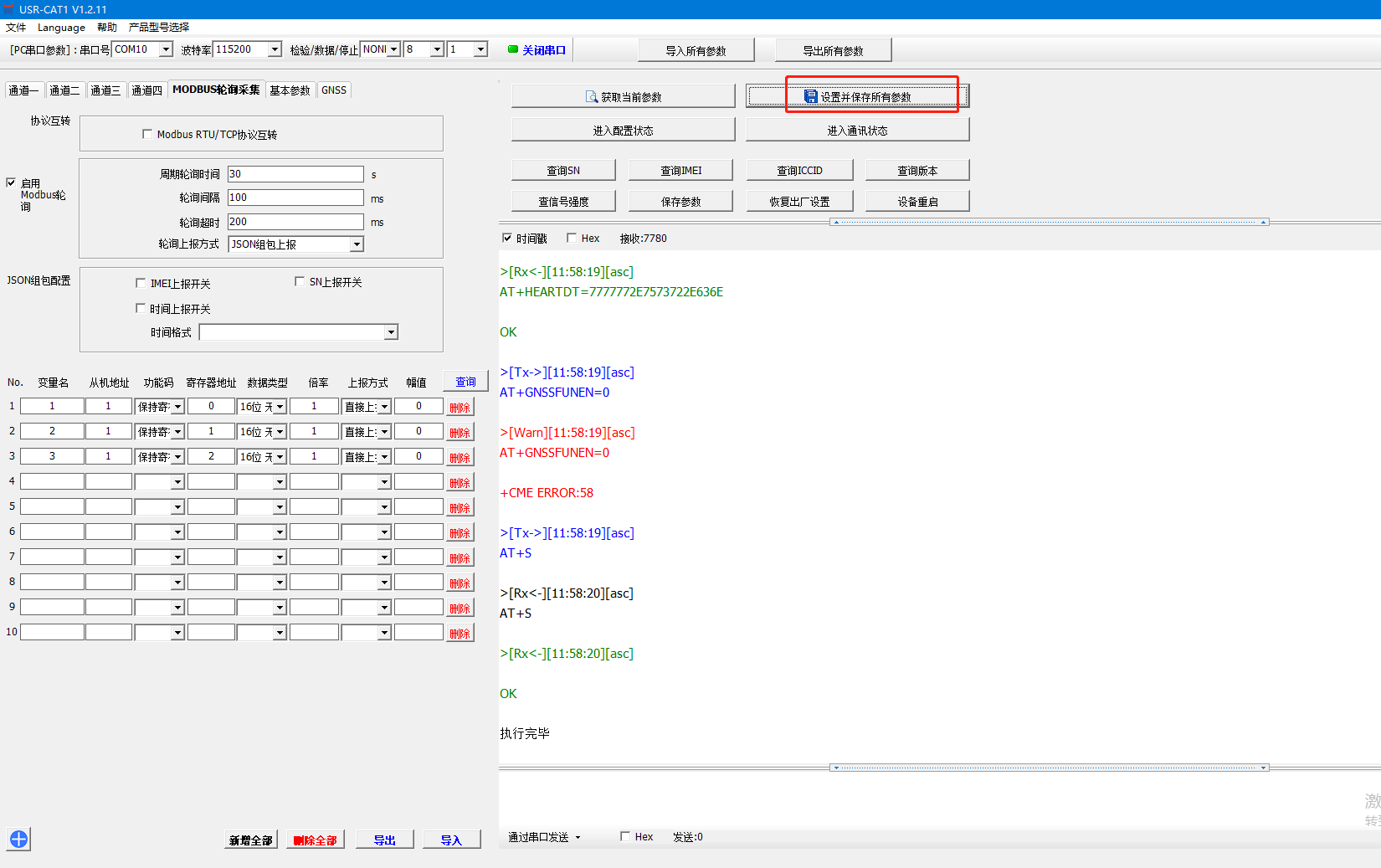The width and height of the screenshot is (1381, 868).
Task: Click the USR-CAT1 app icon in title bar
Action: [x=9, y=9]
